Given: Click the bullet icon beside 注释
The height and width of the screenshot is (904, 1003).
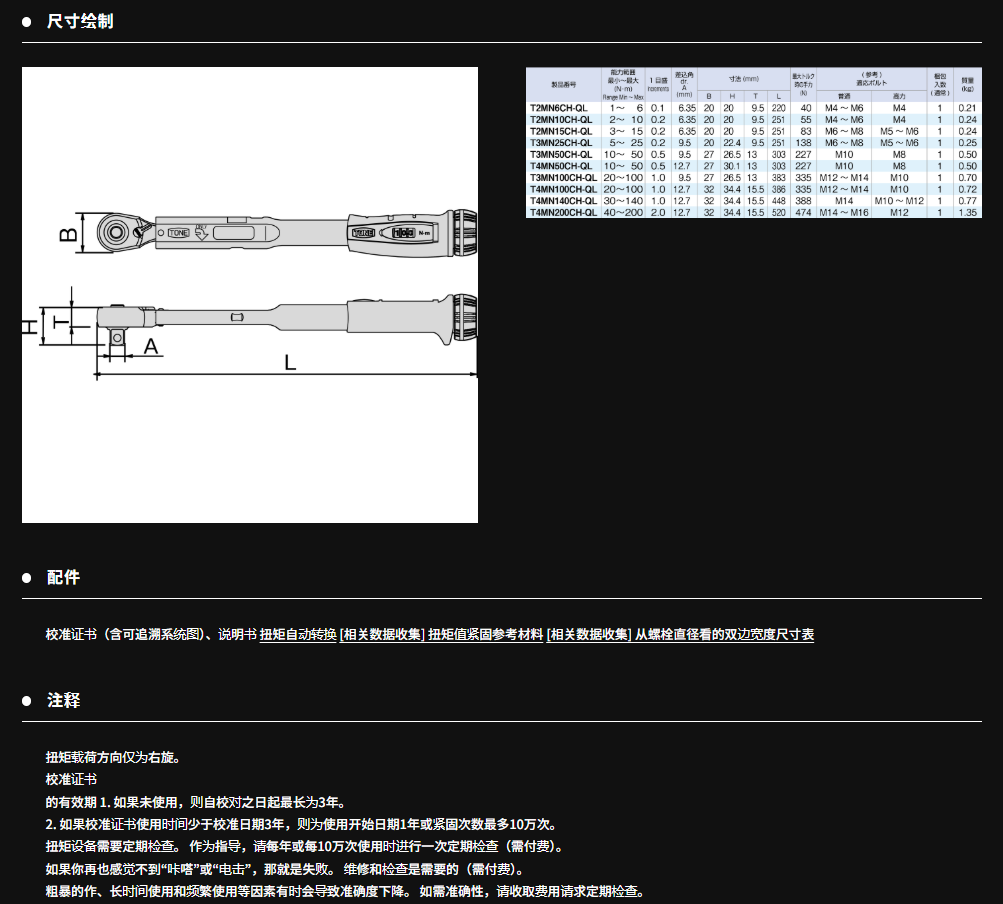Looking at the screenshot, I should [x=28, y=701].
